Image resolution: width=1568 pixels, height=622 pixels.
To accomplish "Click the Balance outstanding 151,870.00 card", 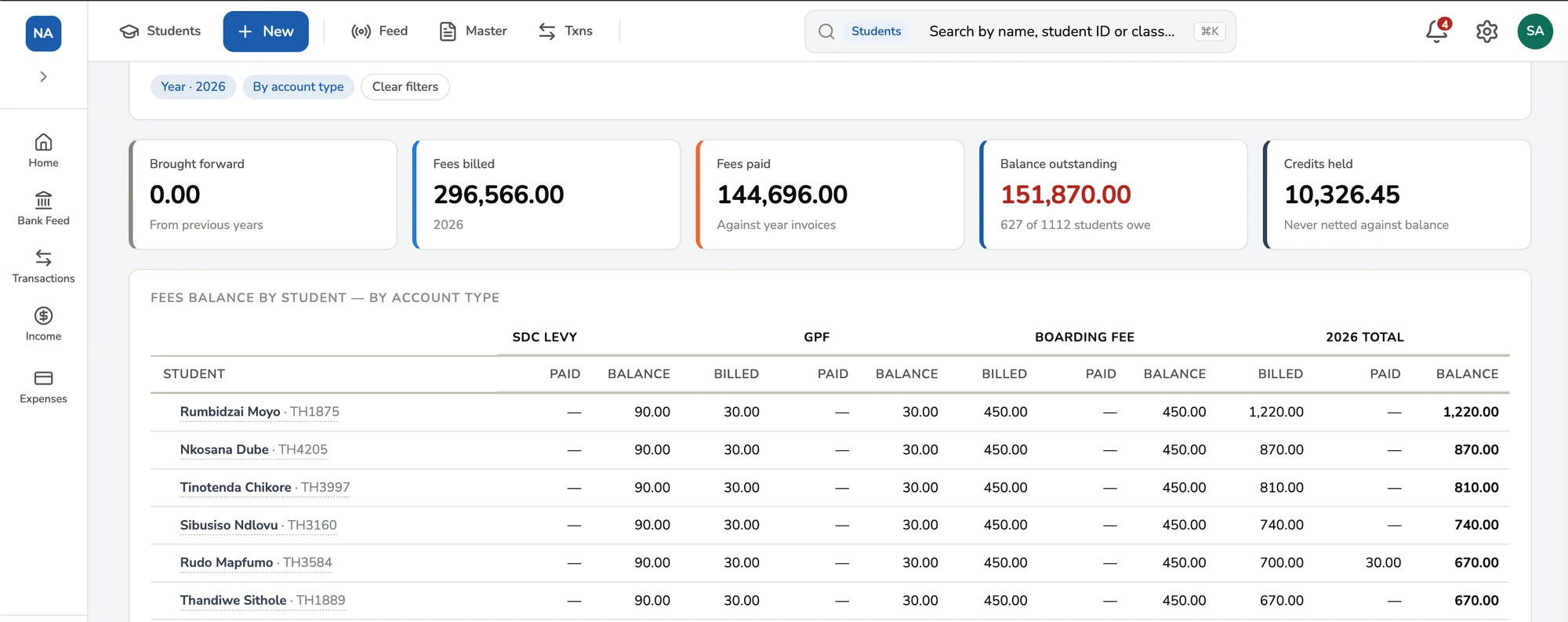I will (x=1113, y=195).
